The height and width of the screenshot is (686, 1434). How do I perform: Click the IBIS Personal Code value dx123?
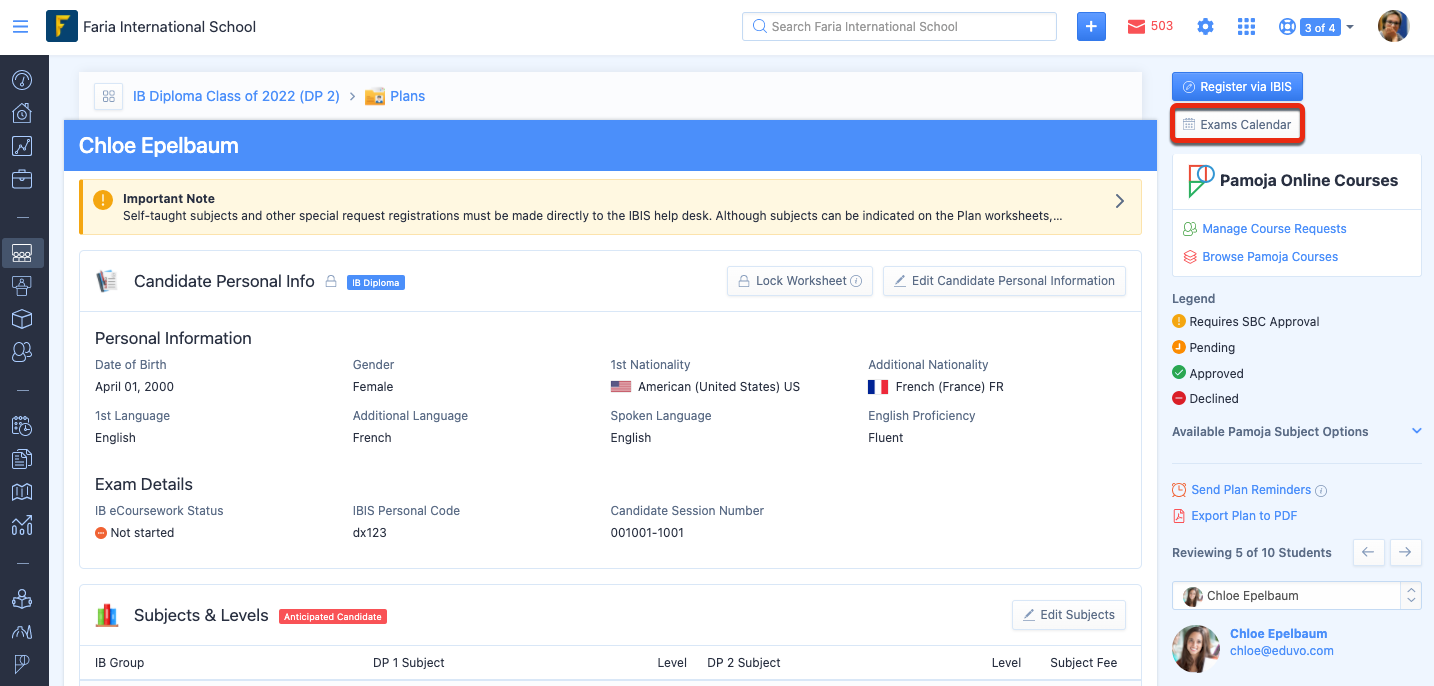370,533
